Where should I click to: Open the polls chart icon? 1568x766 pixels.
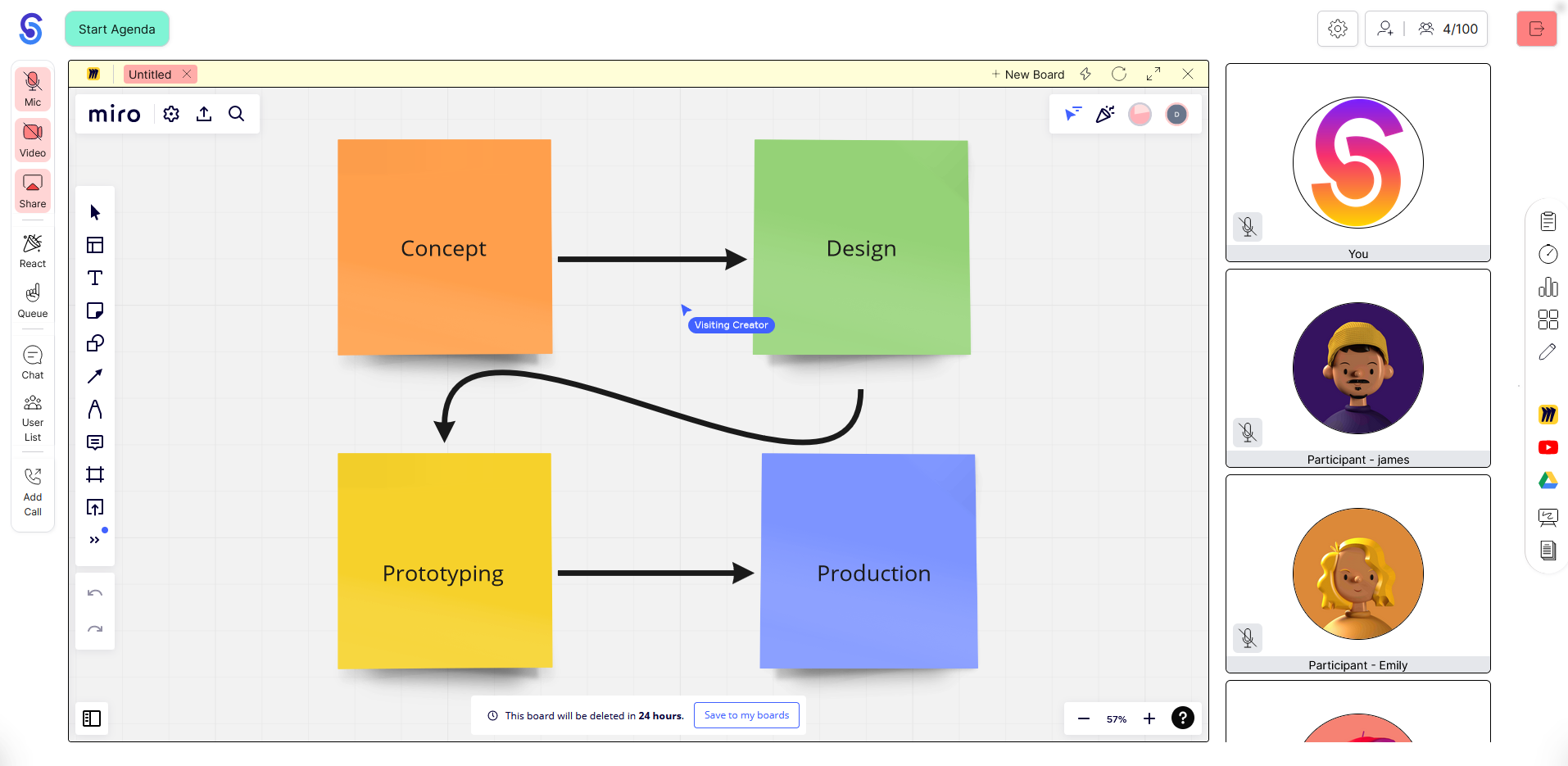pyautogui.click(x=1548, y=287)
